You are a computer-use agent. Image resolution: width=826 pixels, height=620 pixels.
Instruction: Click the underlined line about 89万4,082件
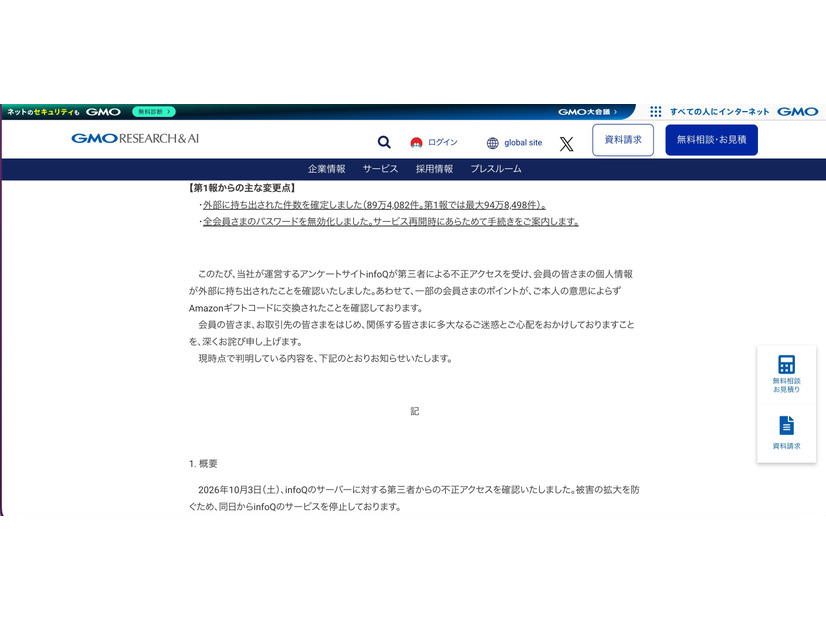(x=374, y=205)
